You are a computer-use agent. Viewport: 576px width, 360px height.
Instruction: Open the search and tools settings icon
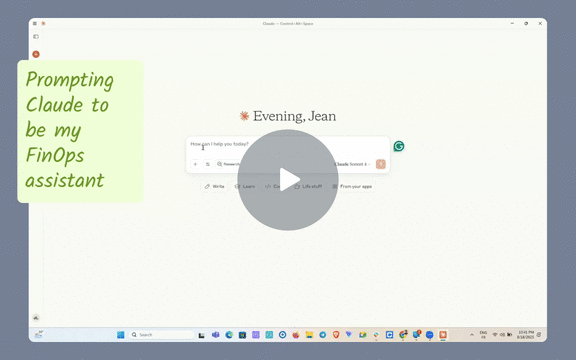[208, 164]
